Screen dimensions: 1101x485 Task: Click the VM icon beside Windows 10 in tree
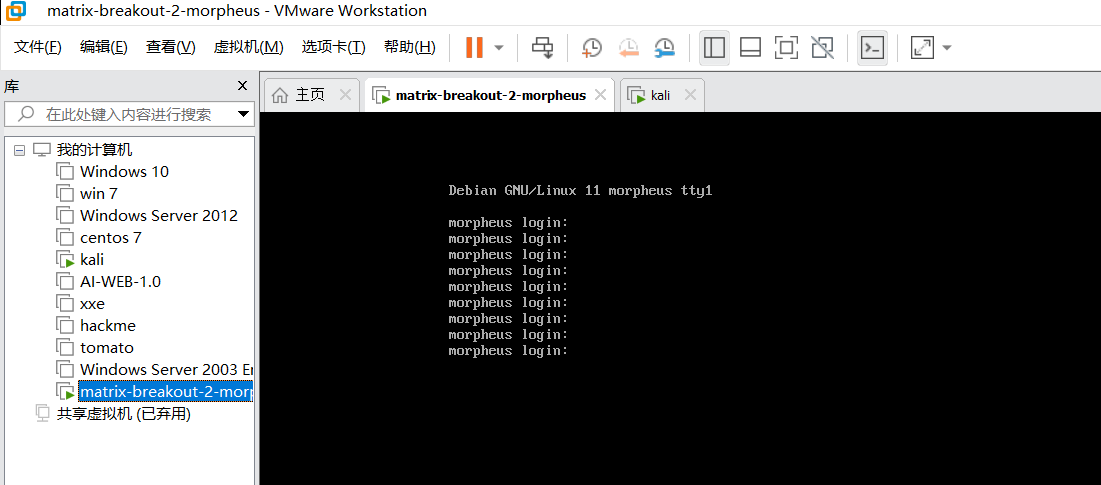[65, 171]
